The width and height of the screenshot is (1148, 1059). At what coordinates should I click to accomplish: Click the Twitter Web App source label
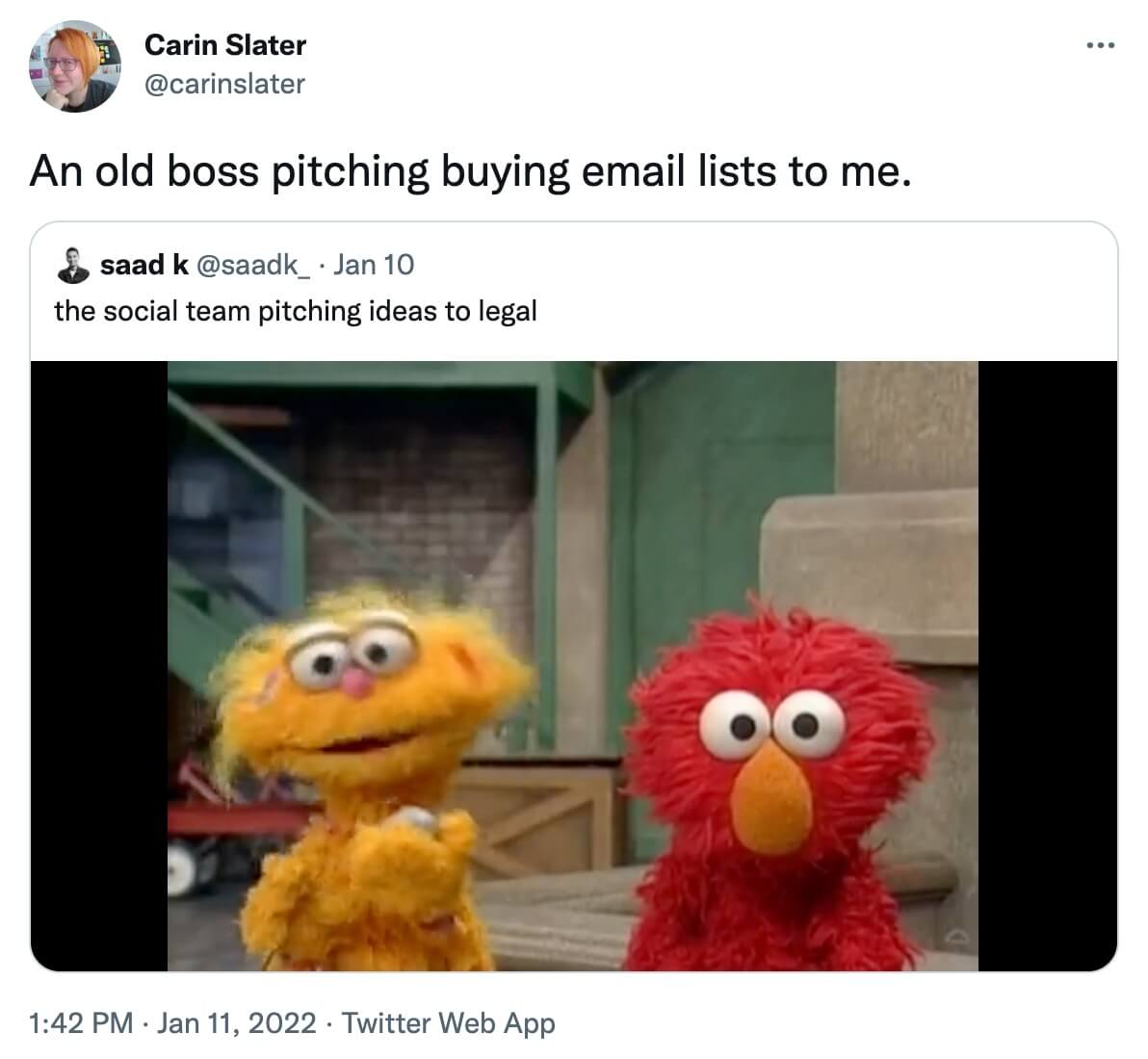click(449, 1023)
